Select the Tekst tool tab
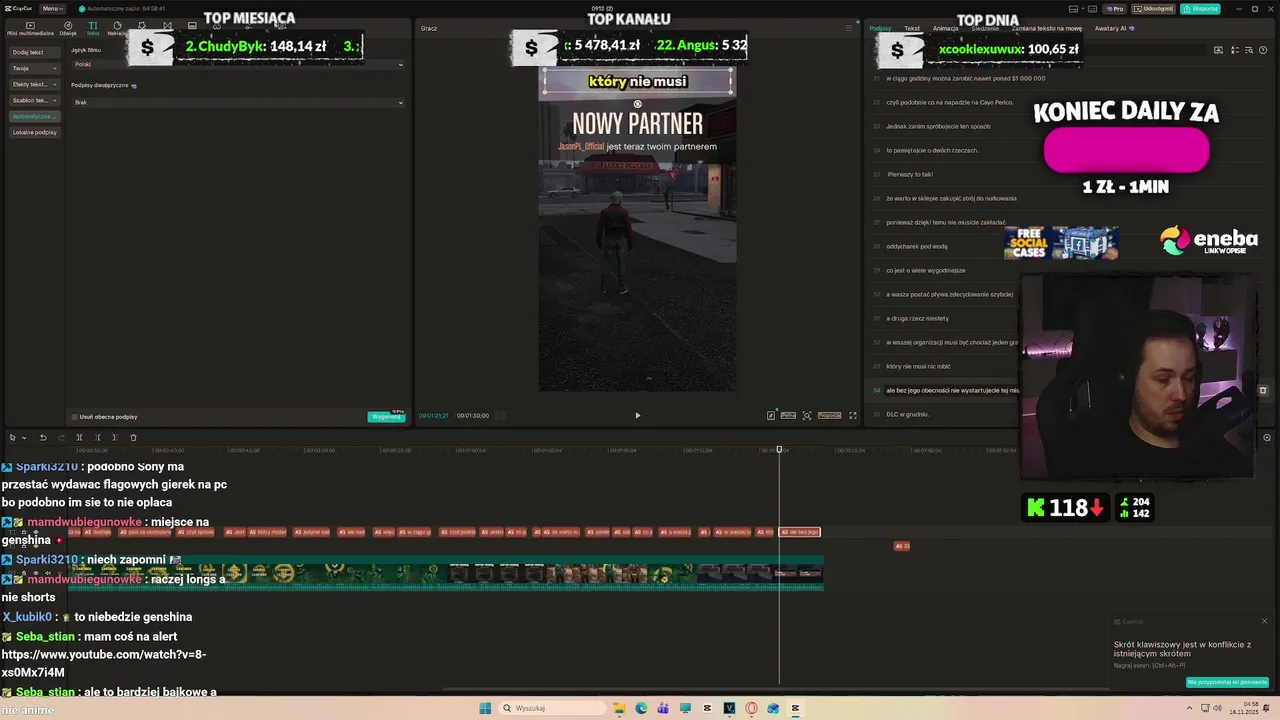The image size is (1280, 720). (92, 28)
